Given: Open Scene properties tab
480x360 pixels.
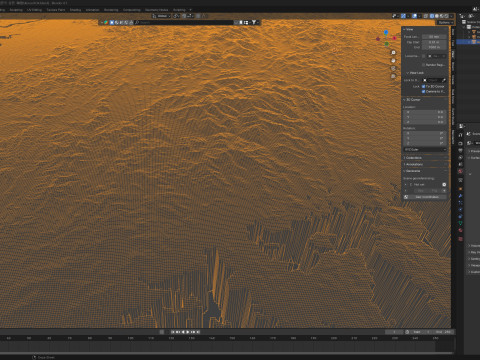Looking at the screenshot, I should click(460, 164).
